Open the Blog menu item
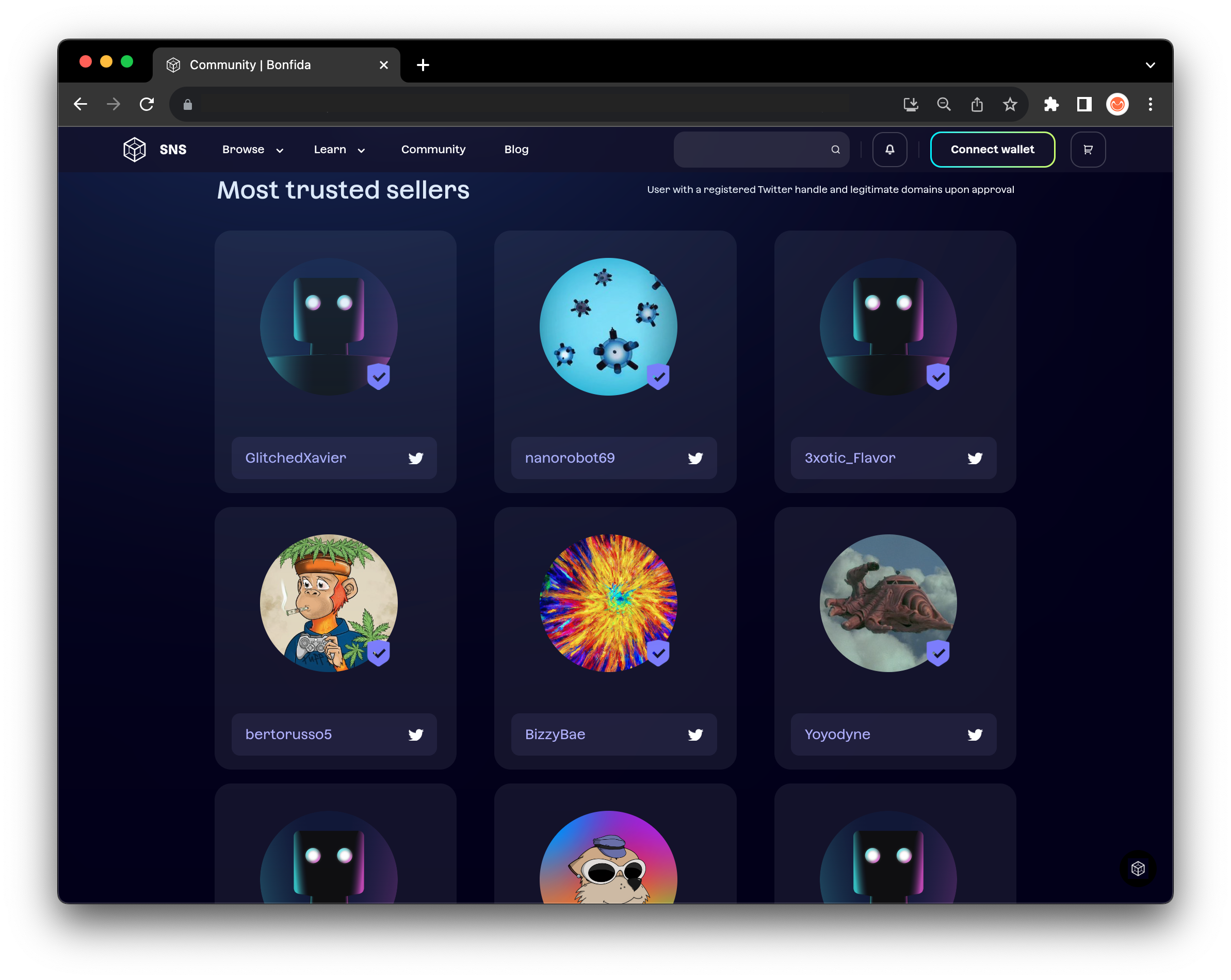This screenshot has width=1231, height=980. 516,150
